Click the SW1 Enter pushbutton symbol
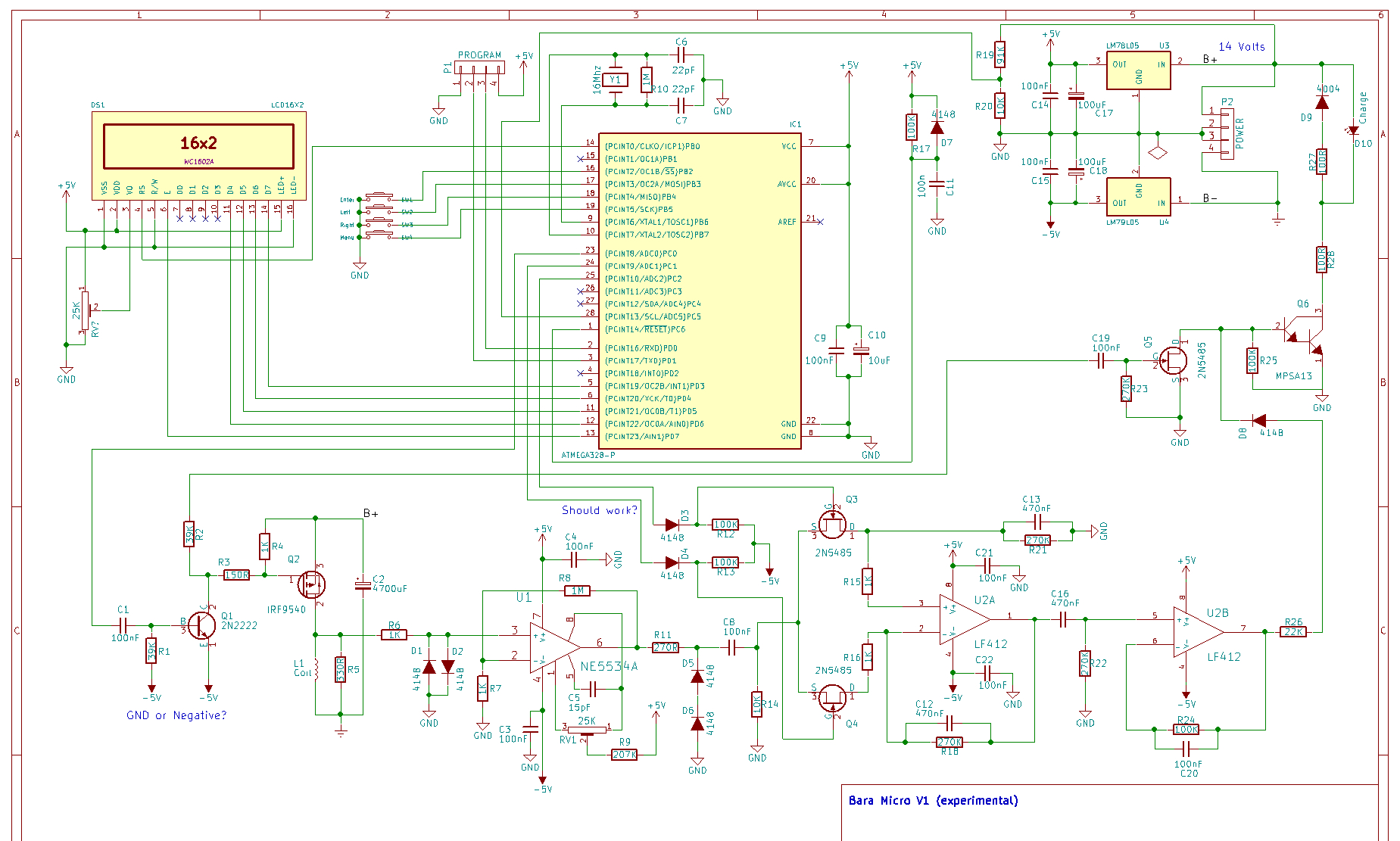This screenshot has width=1400, height=841. click(x=379, y=198)
